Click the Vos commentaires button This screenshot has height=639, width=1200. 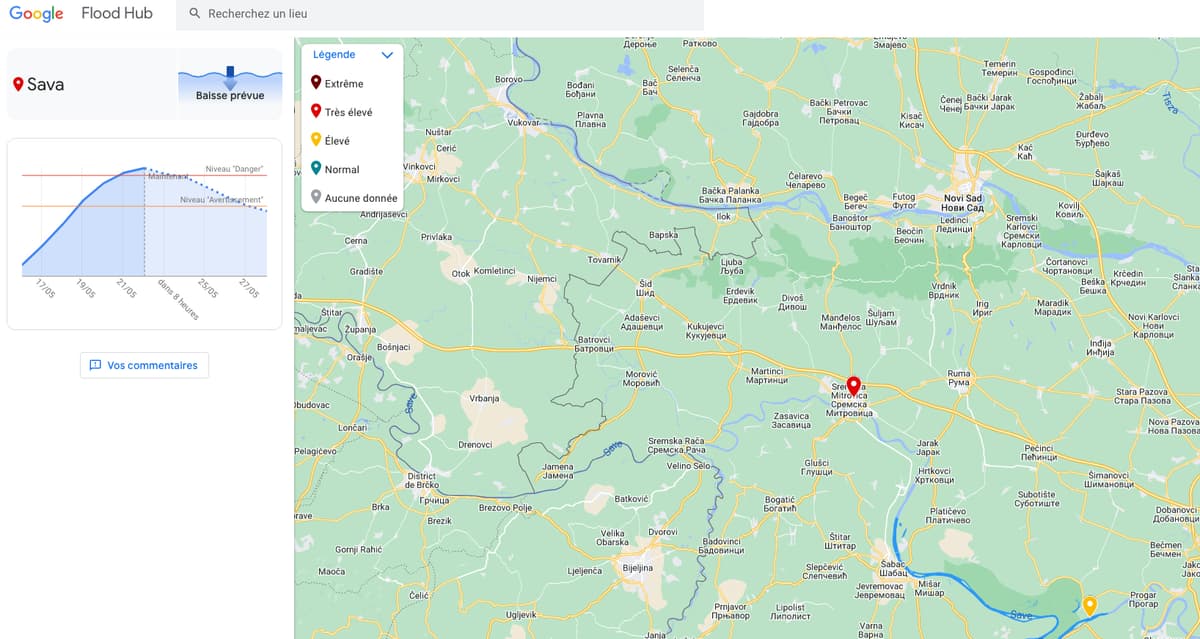[x=144, y=365]
